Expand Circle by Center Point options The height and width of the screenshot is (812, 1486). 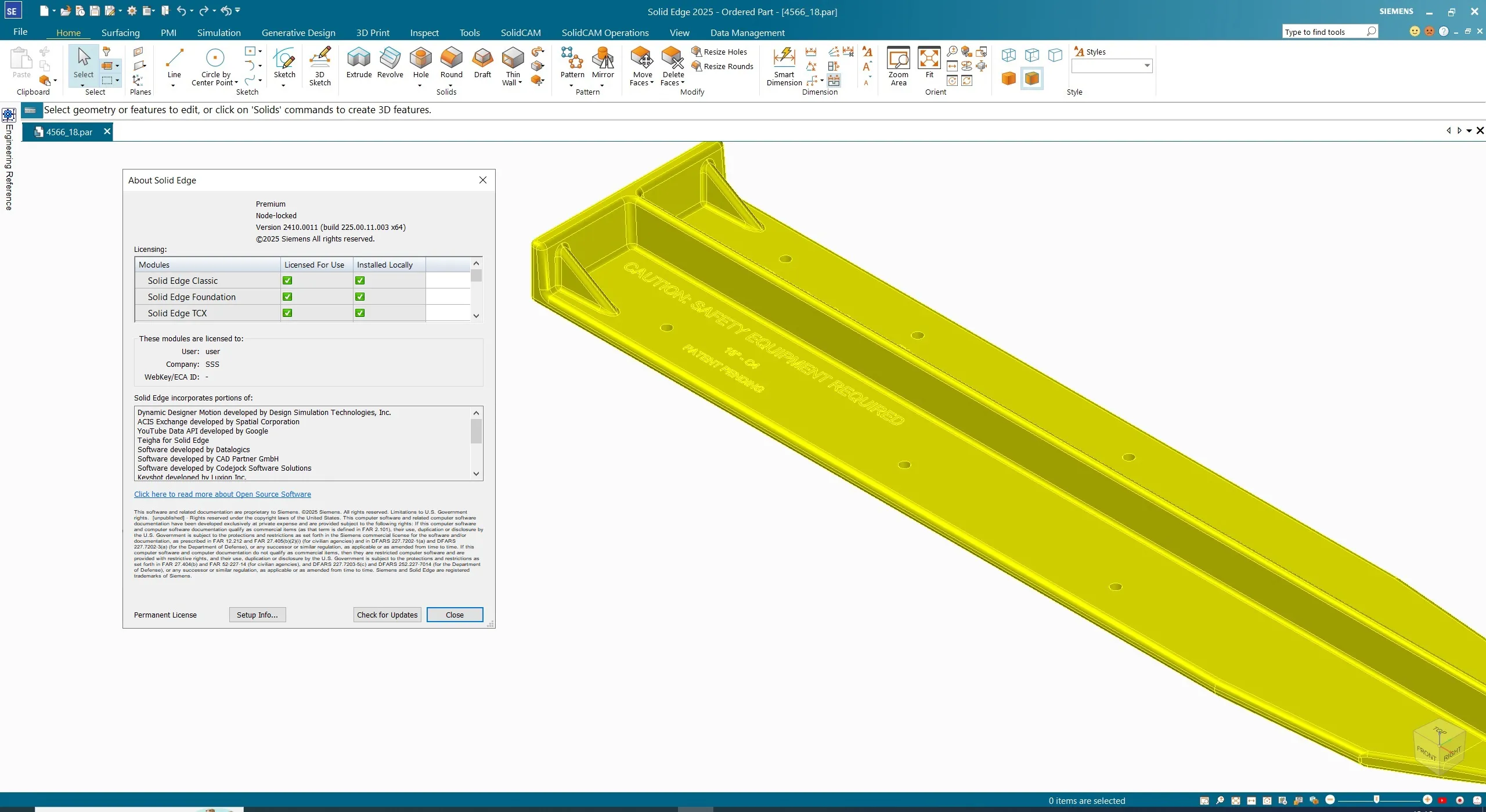[x=236, y=83]
